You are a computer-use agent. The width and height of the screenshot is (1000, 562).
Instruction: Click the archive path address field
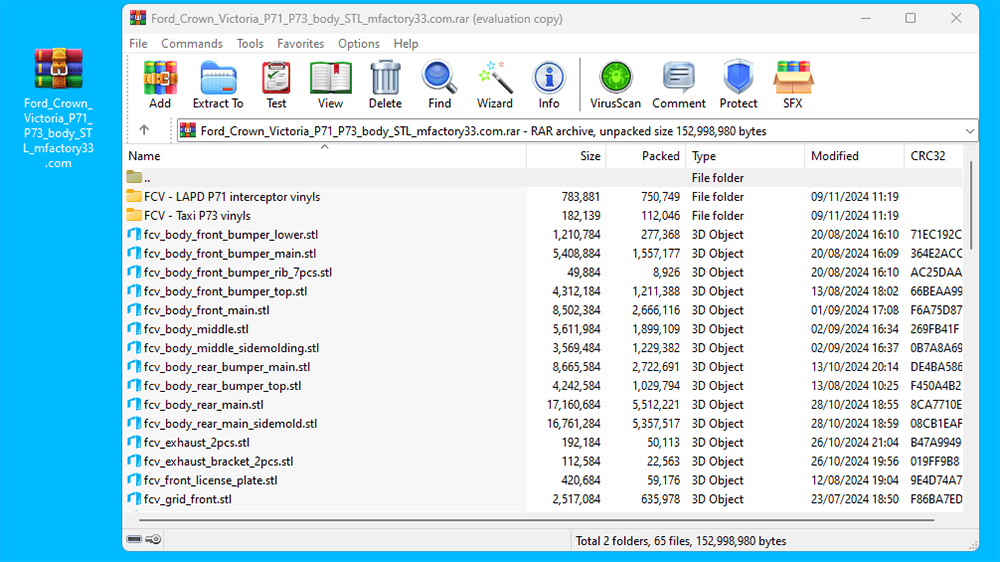coord(577,131)
